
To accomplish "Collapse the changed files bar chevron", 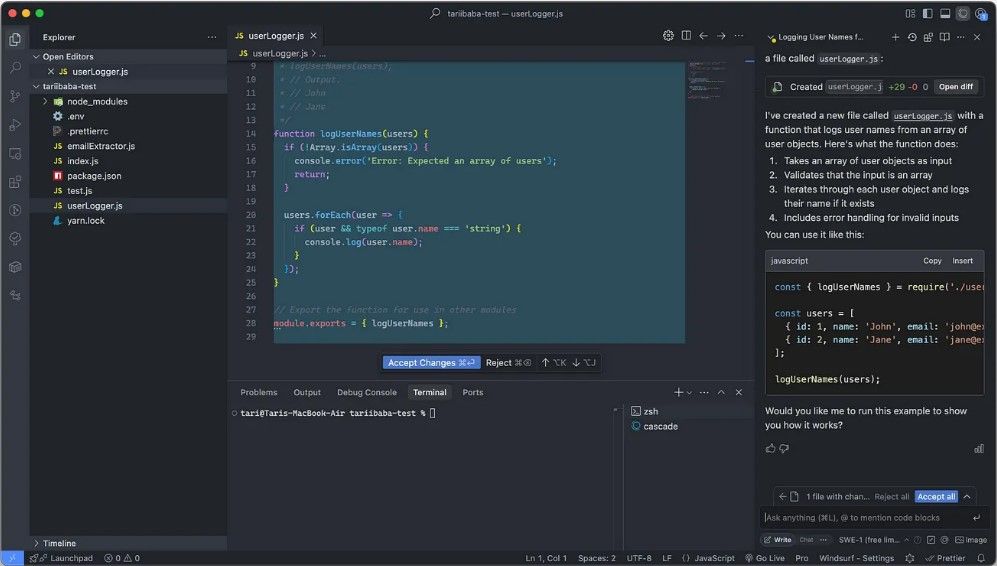I will click(x=967, y=497).
